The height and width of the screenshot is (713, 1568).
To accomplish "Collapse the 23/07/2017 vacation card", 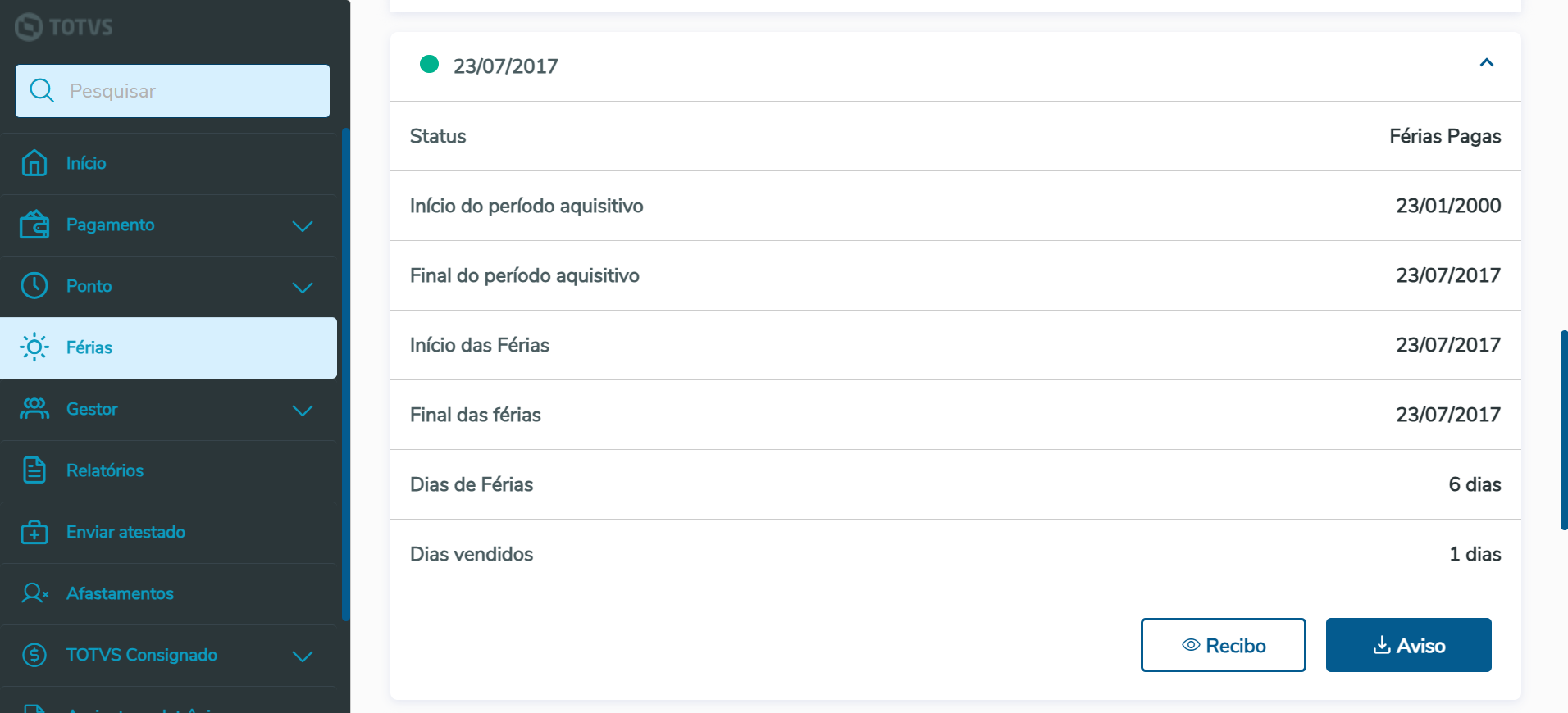I will (x=1486, y=63).
